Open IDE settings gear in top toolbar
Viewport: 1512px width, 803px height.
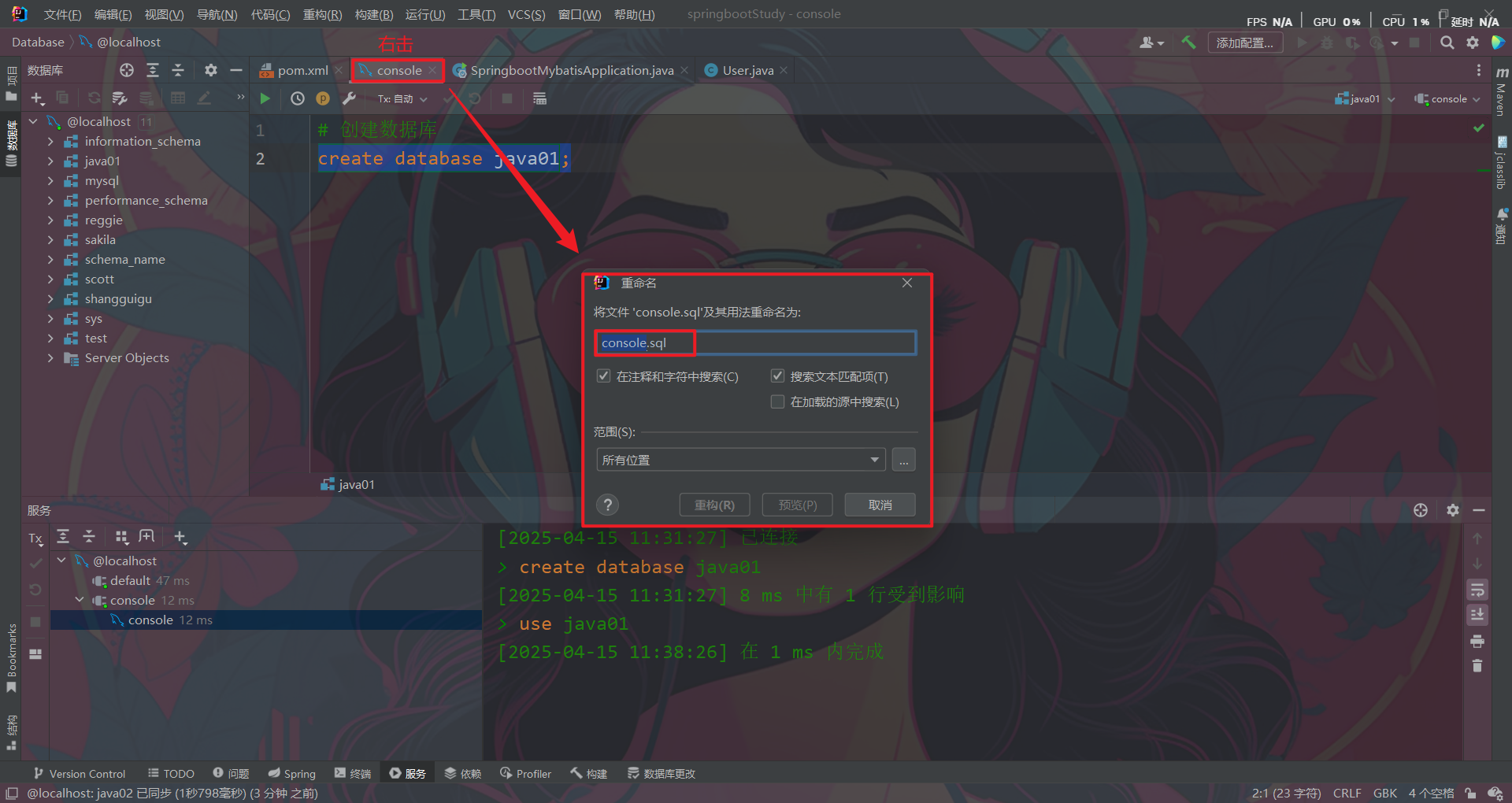1472,43
